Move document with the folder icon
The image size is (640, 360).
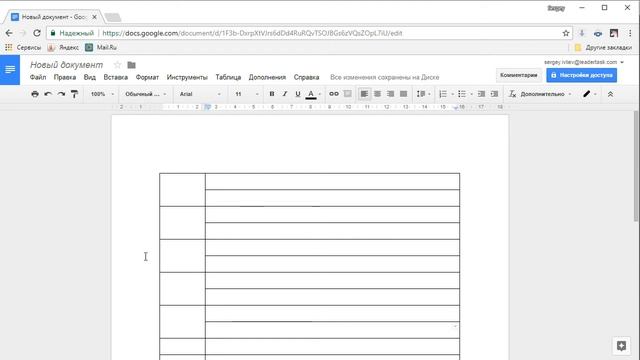pos(131,65)
